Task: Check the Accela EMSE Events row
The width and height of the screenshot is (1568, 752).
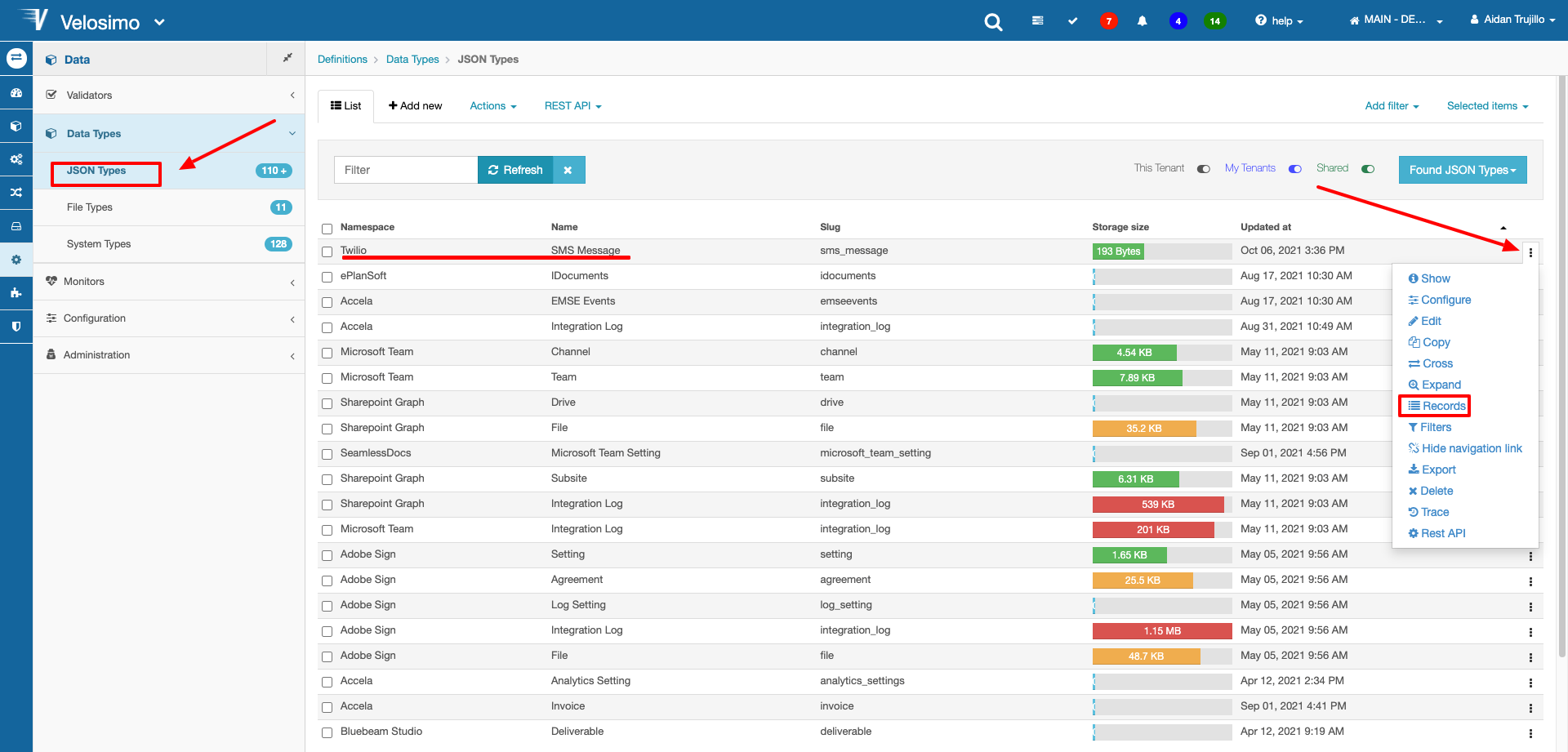Action: tap(327, 303)
